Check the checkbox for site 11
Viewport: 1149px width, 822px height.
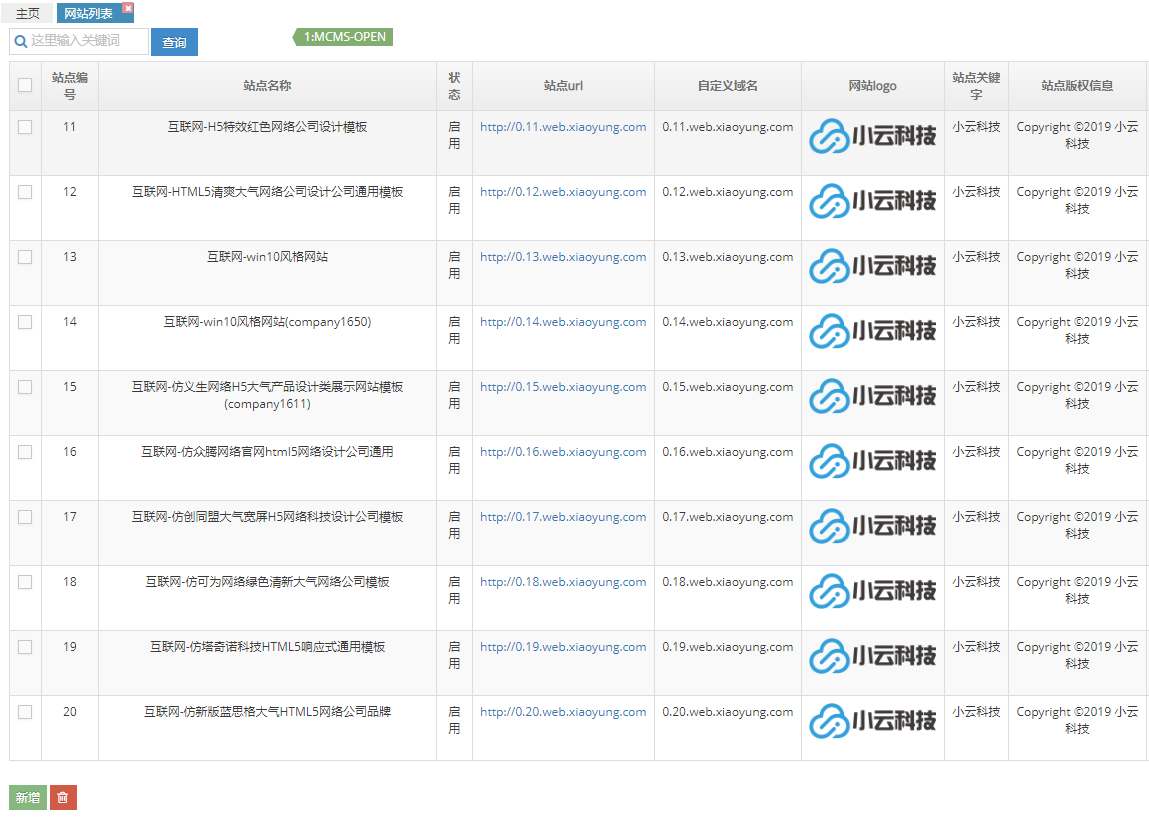click(x=25, y=127)
